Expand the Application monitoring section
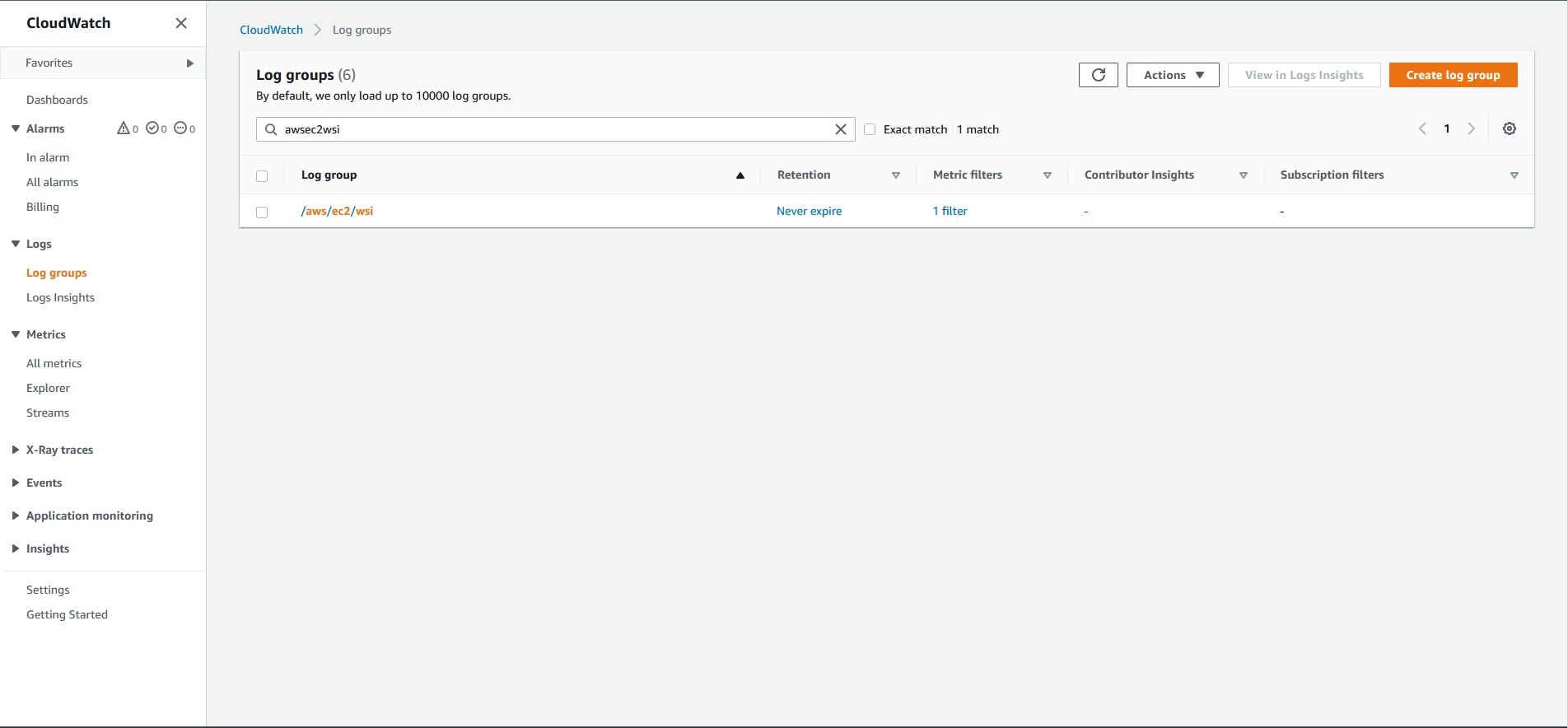Screen dimensions: 1568x728 pos(16,516)
